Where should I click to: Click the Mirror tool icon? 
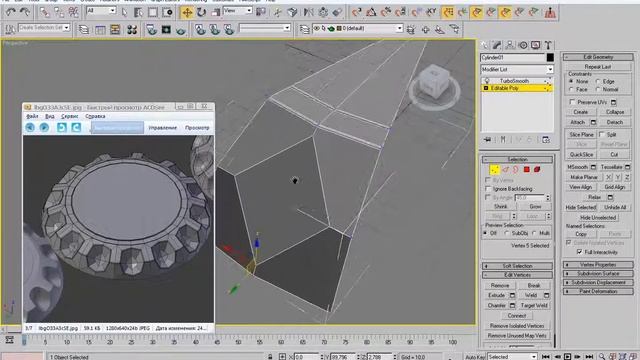point(309,13)
